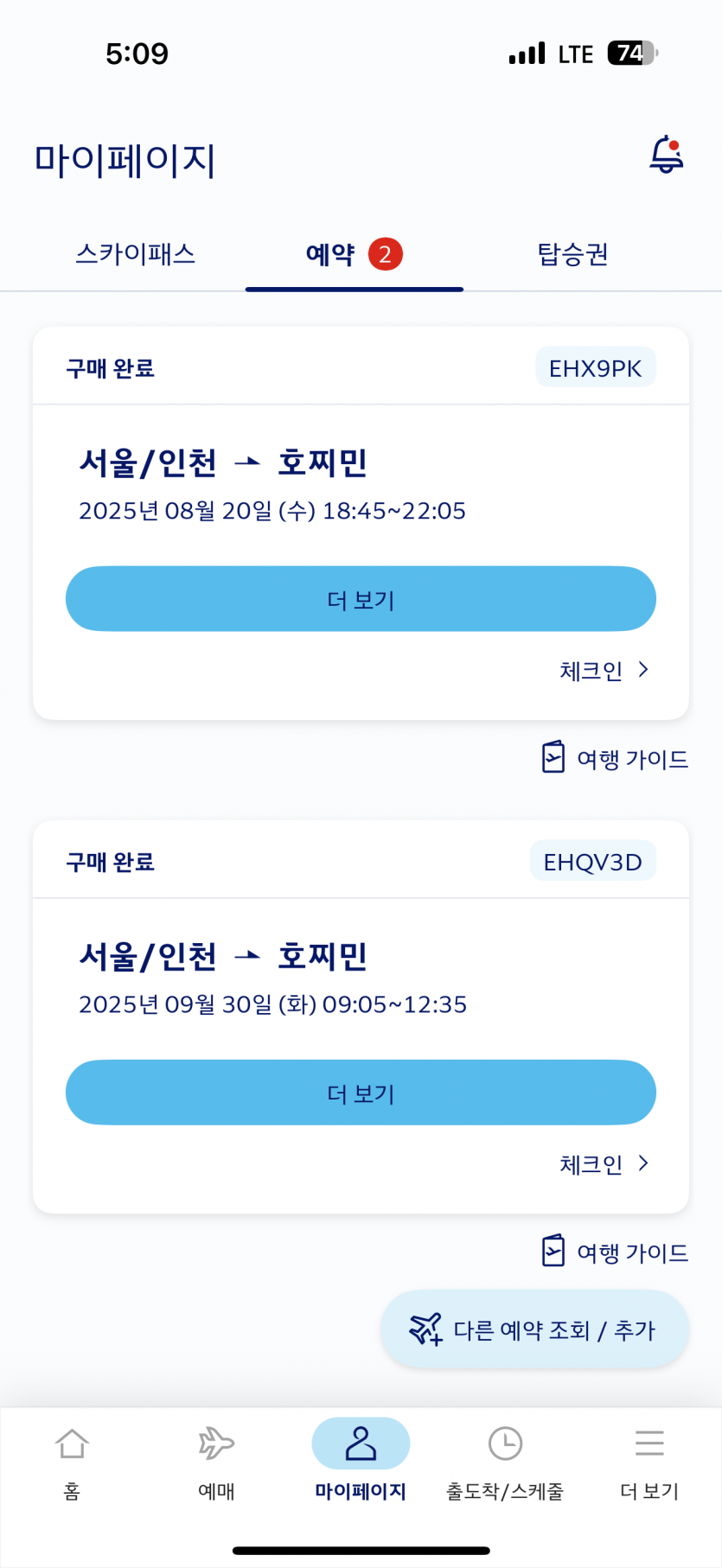Image resolution: width=722 pixels, height=1568 pixels.
Task: Open the notification bell icon
Action: point(666,155)
